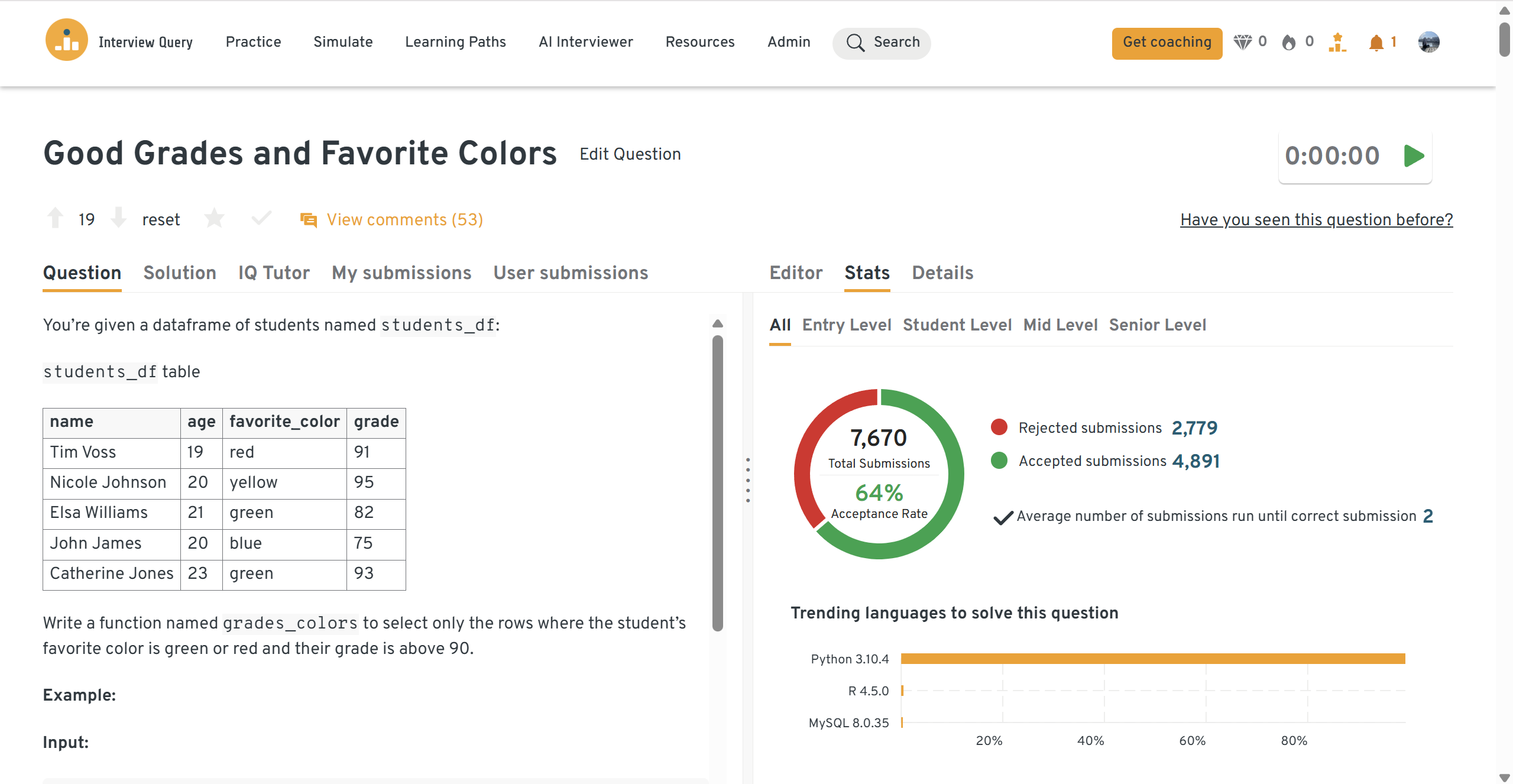Click the Interview Query logo icon
1513x784 pixels.
pyautogui.click(x=66, y=40)
